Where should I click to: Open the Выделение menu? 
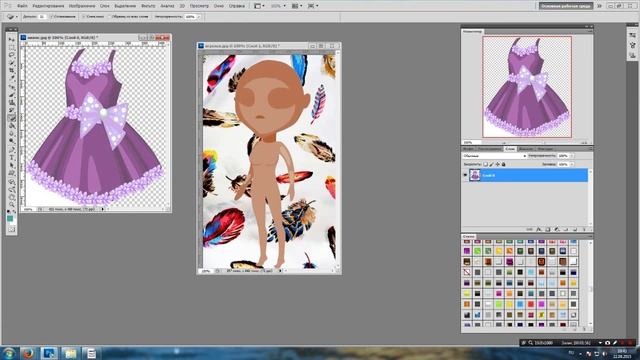coord(125,6)
